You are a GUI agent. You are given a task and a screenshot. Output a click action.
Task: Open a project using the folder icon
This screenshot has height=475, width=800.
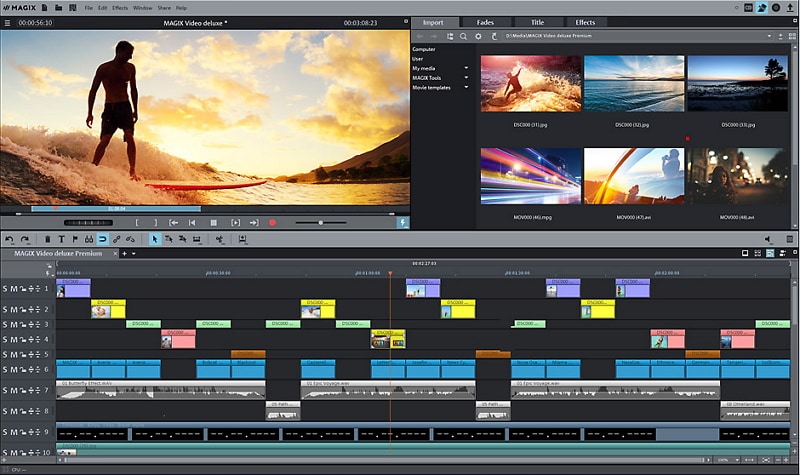[59, 8]
